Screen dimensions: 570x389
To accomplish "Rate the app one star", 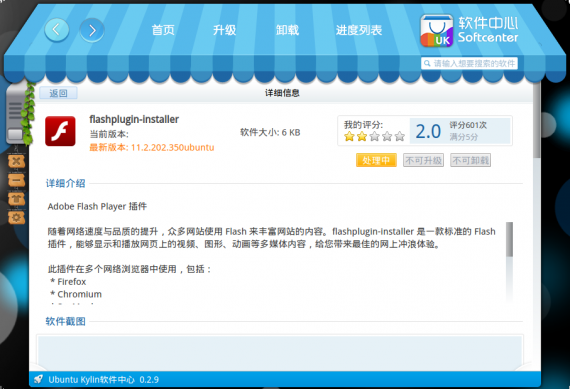I will pos(349,137).
